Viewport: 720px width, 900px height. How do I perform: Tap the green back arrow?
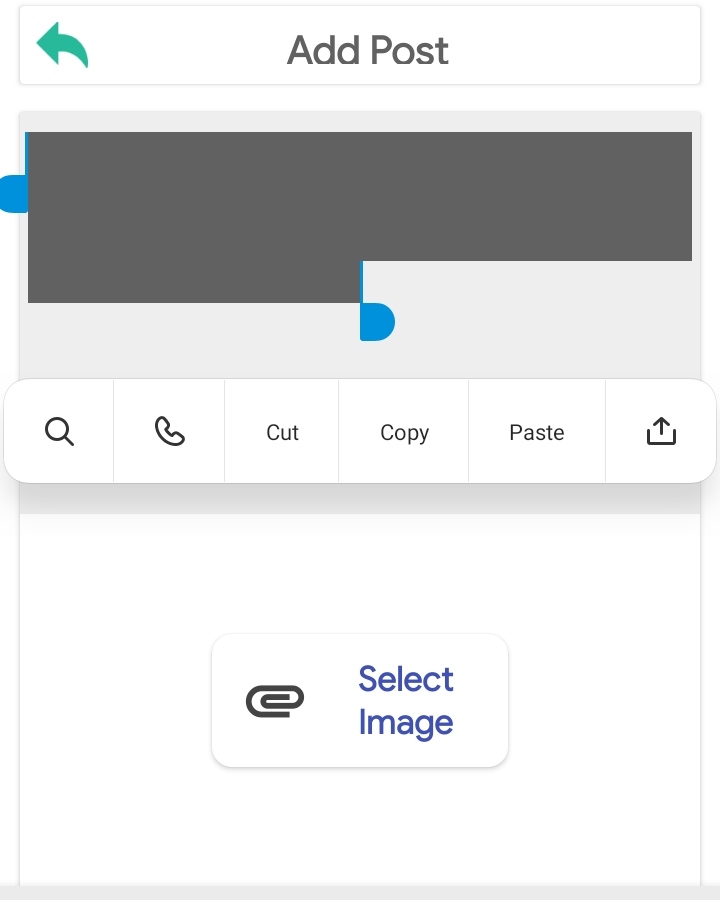tap(62, 46)
